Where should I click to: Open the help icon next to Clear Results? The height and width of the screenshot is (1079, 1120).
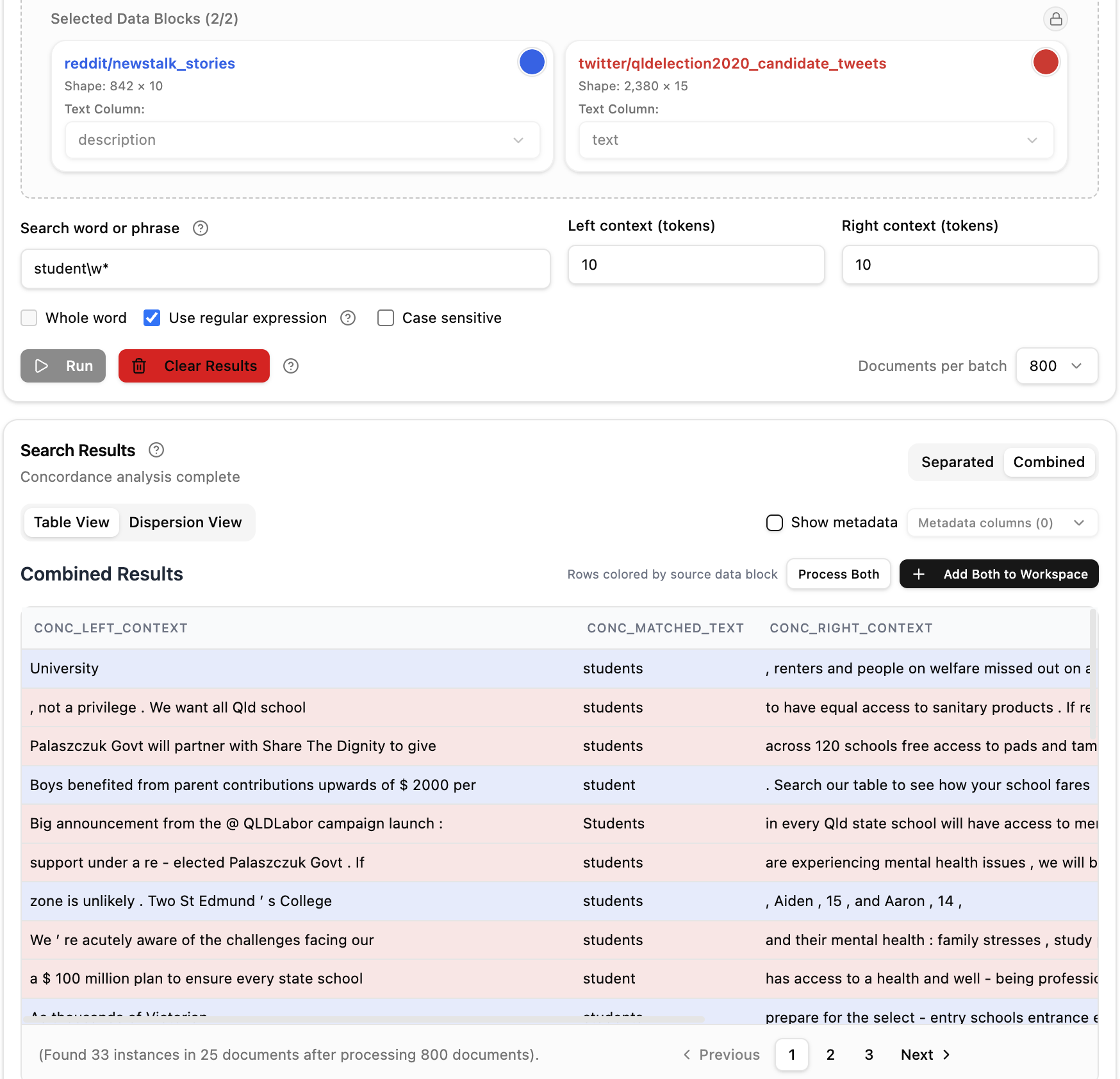(291, 366)
